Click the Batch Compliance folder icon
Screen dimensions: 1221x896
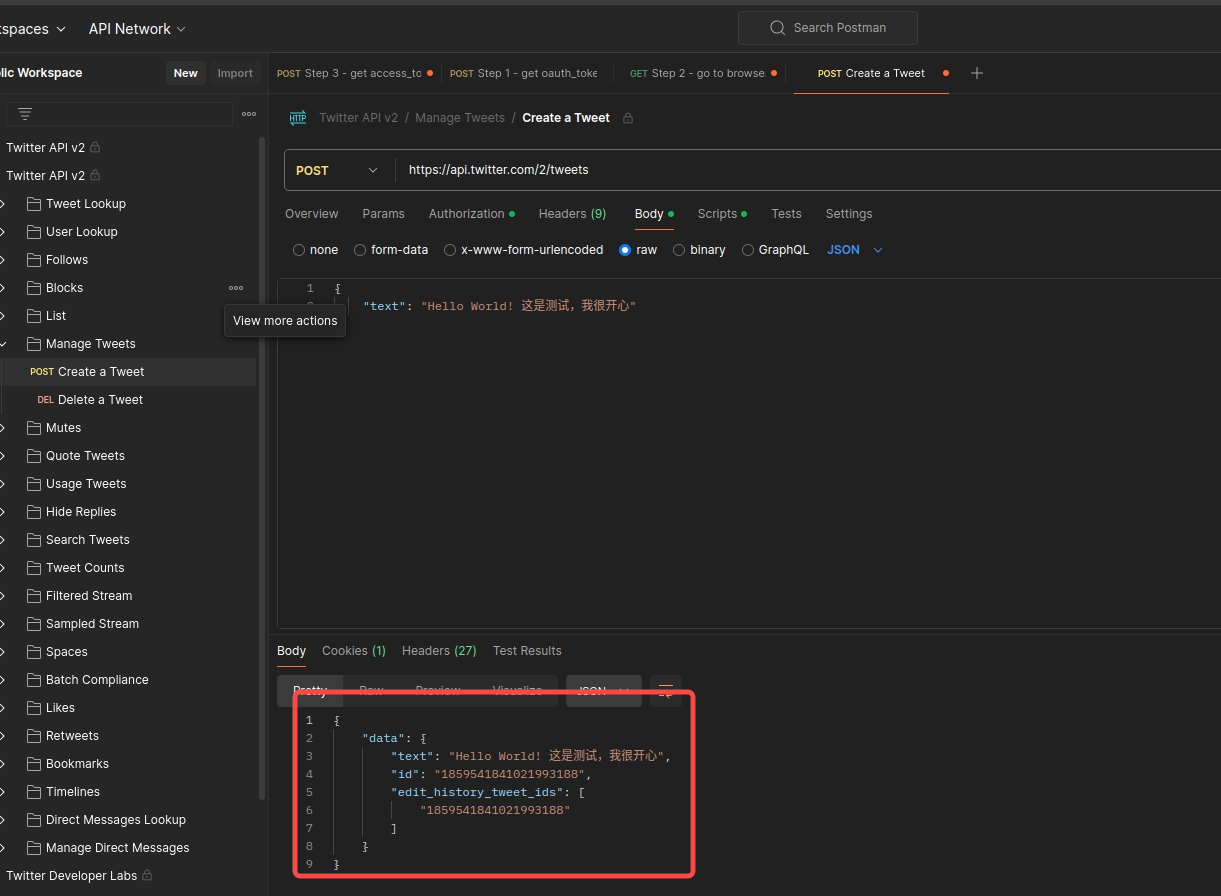click(33, 680)
